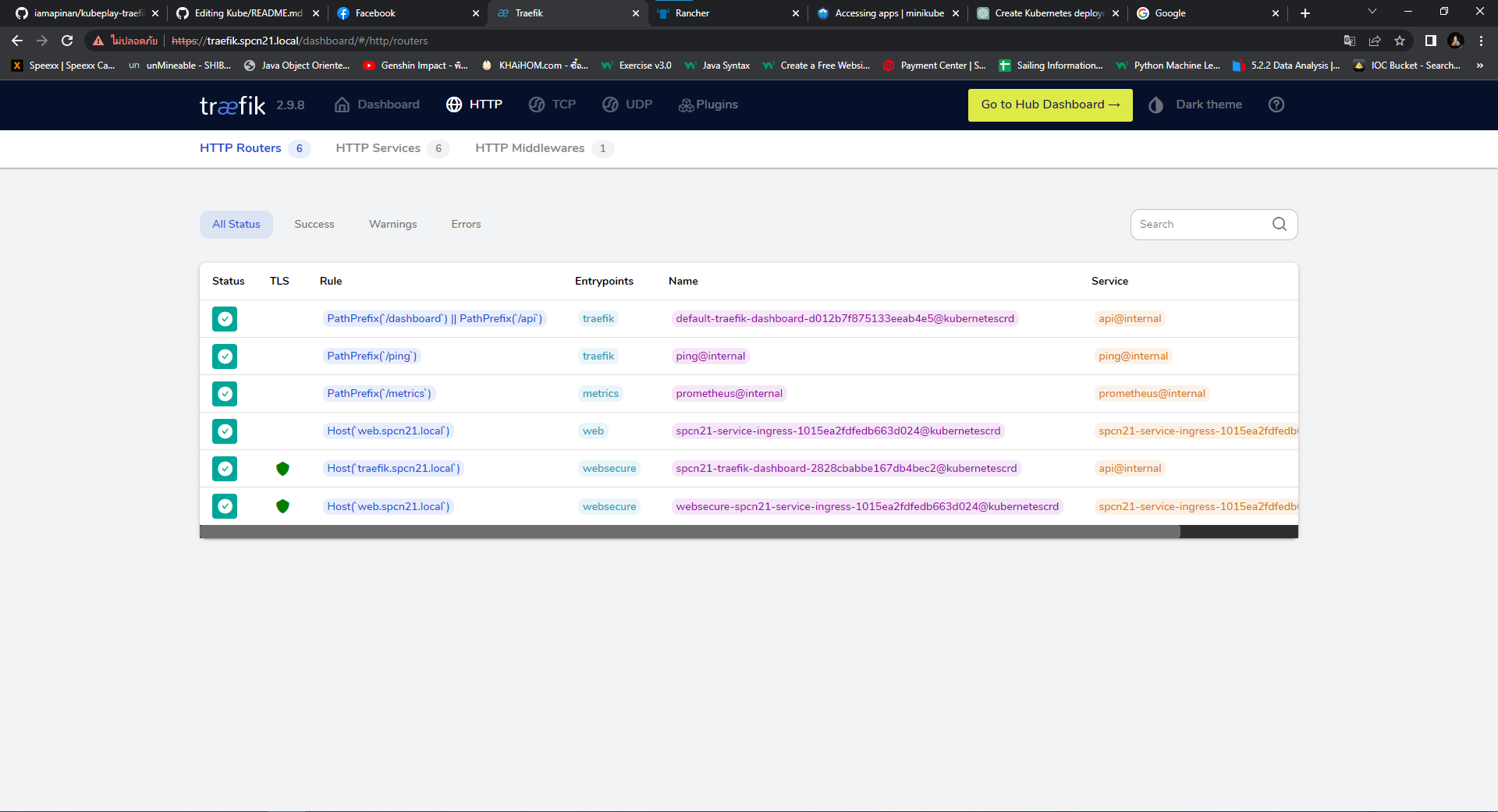Image resolution: width=1498 pixels, height=812 pixels.
Task: Open the Traefik help question-mark icon
Action: coord(1276,105)
